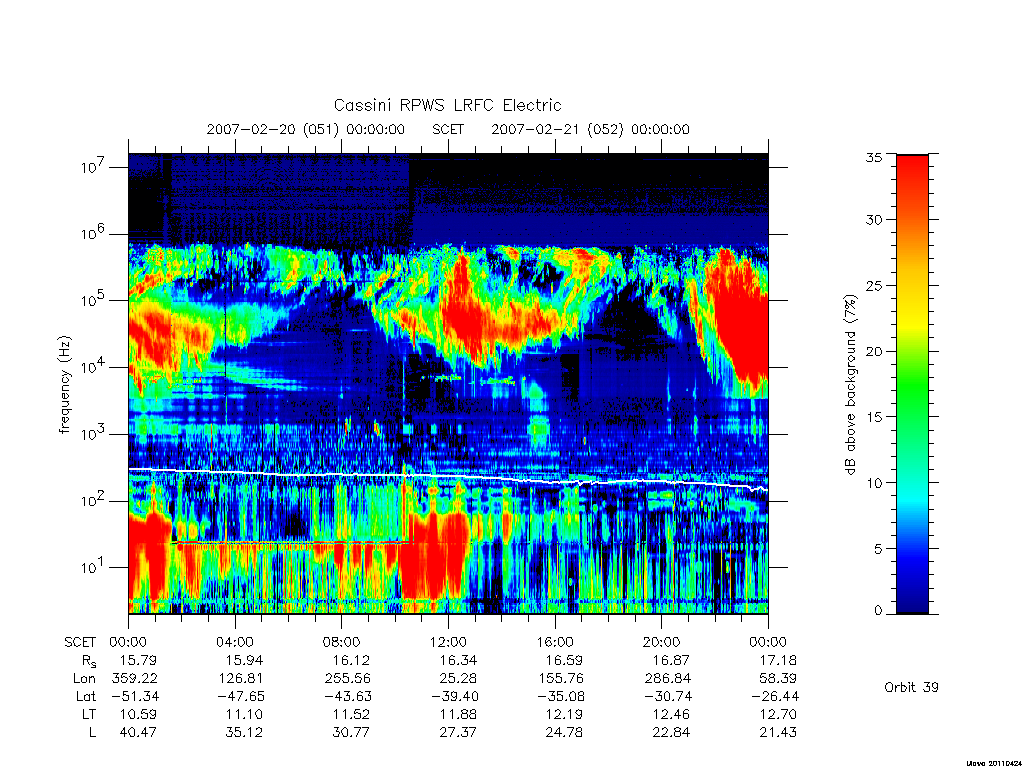Click L-shell value 40.47
This screenshot has width=1024, height=768.
138,733
